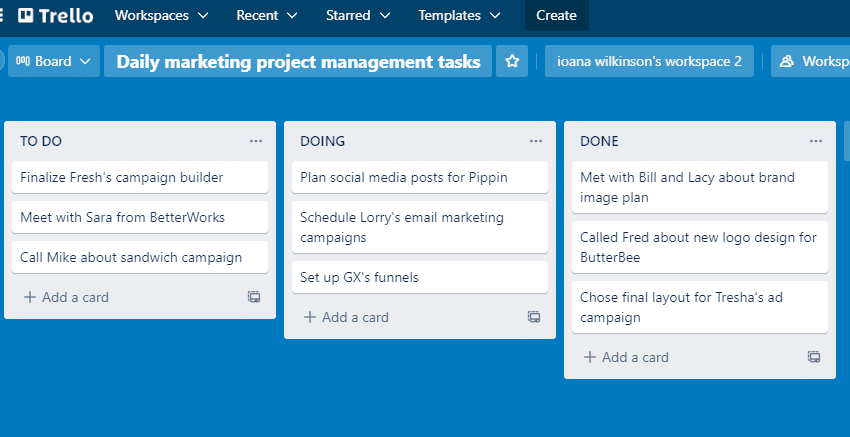Image resolution: width=850 pixels, height=437 pixels.
Task: Star this board with the star icon
Action: coord(512,61)
